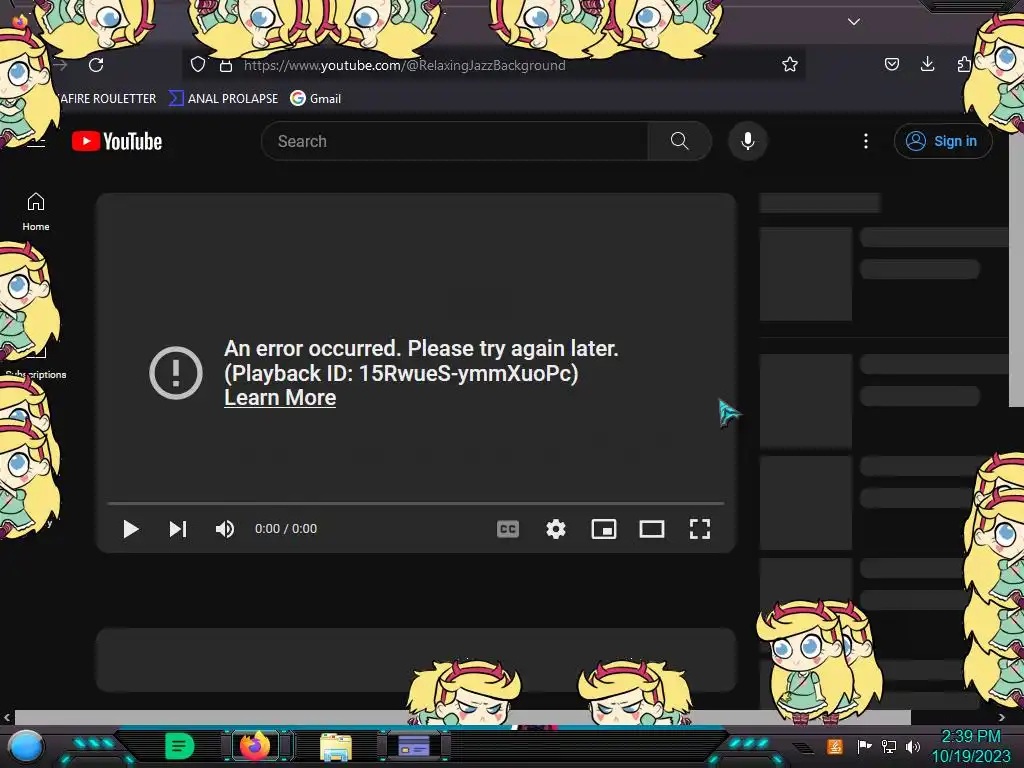1024x768 pixels.
Task: Expand the list all tabs chevron
Action: [854, 22]
